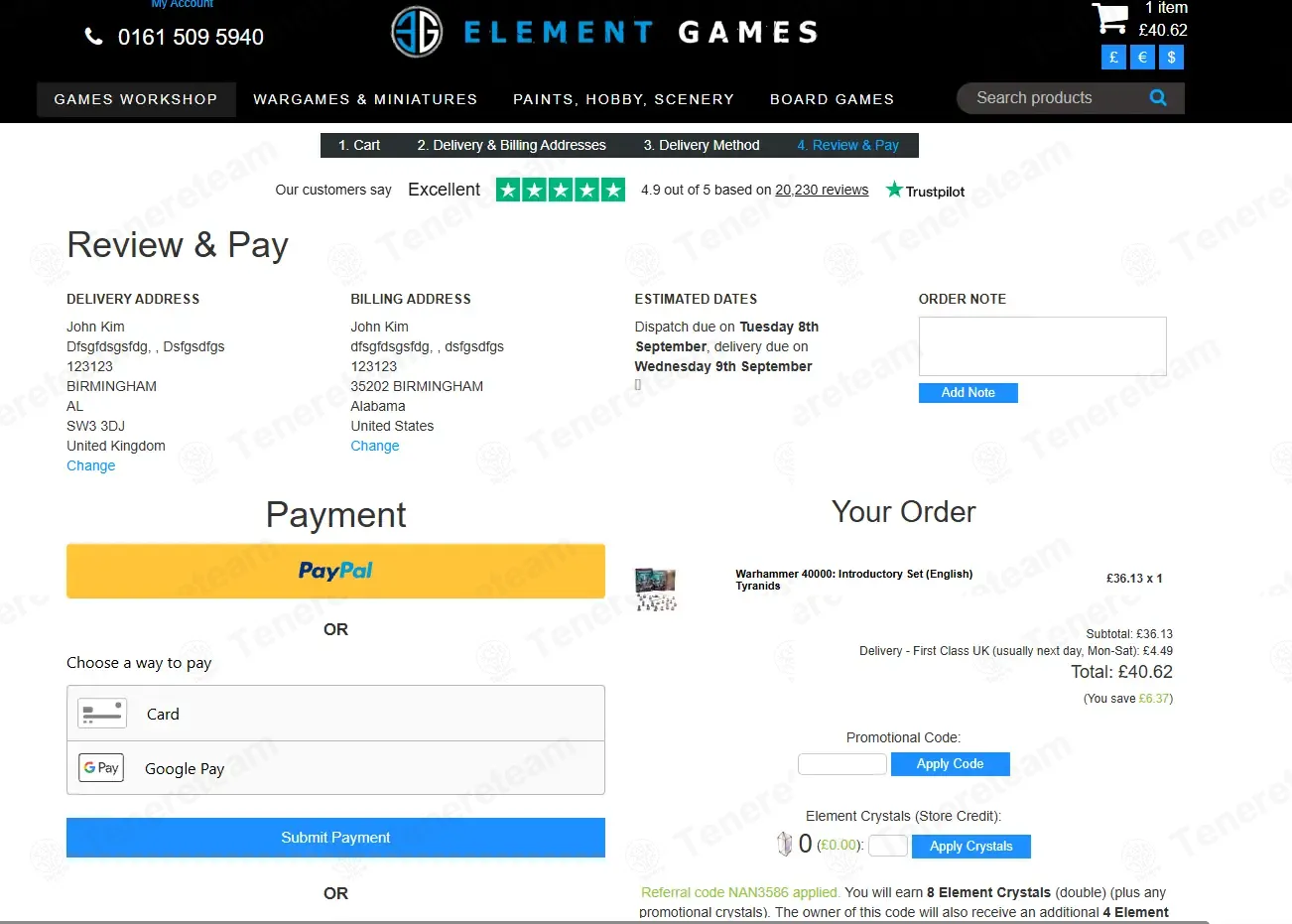The image size is (1292, 924).
Task: Click into the order note text box
Action: [1042, 346]
